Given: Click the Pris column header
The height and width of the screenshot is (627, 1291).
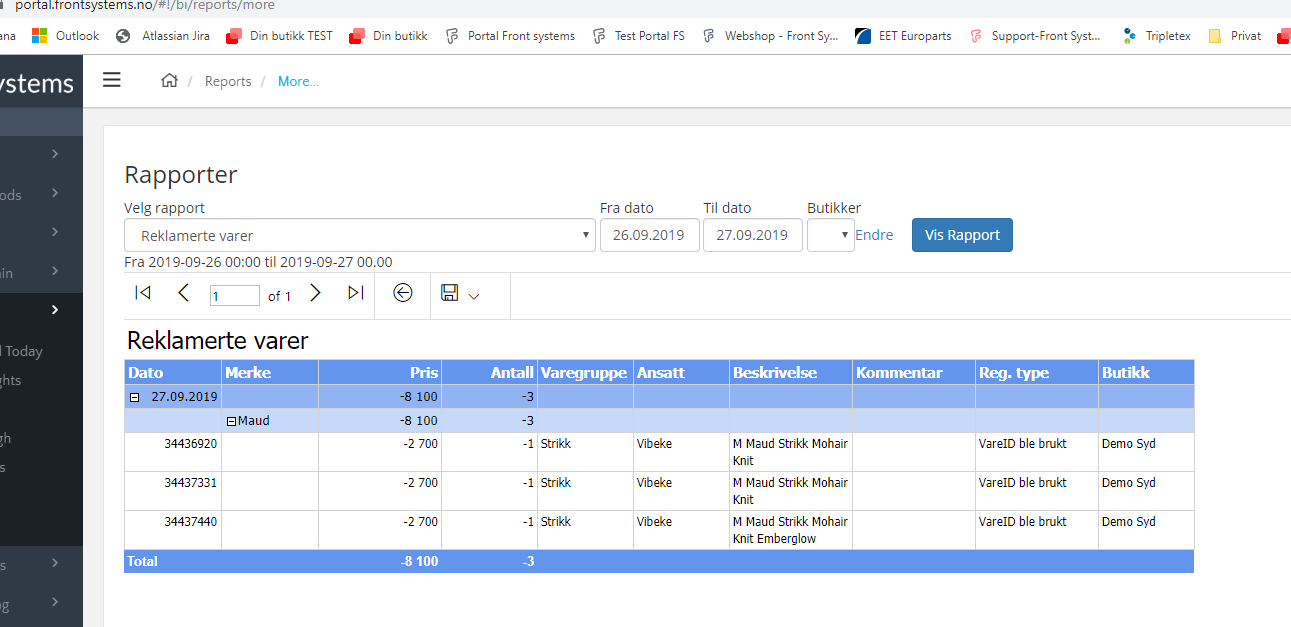Looking at the screenshot, I should coord(380,372).
